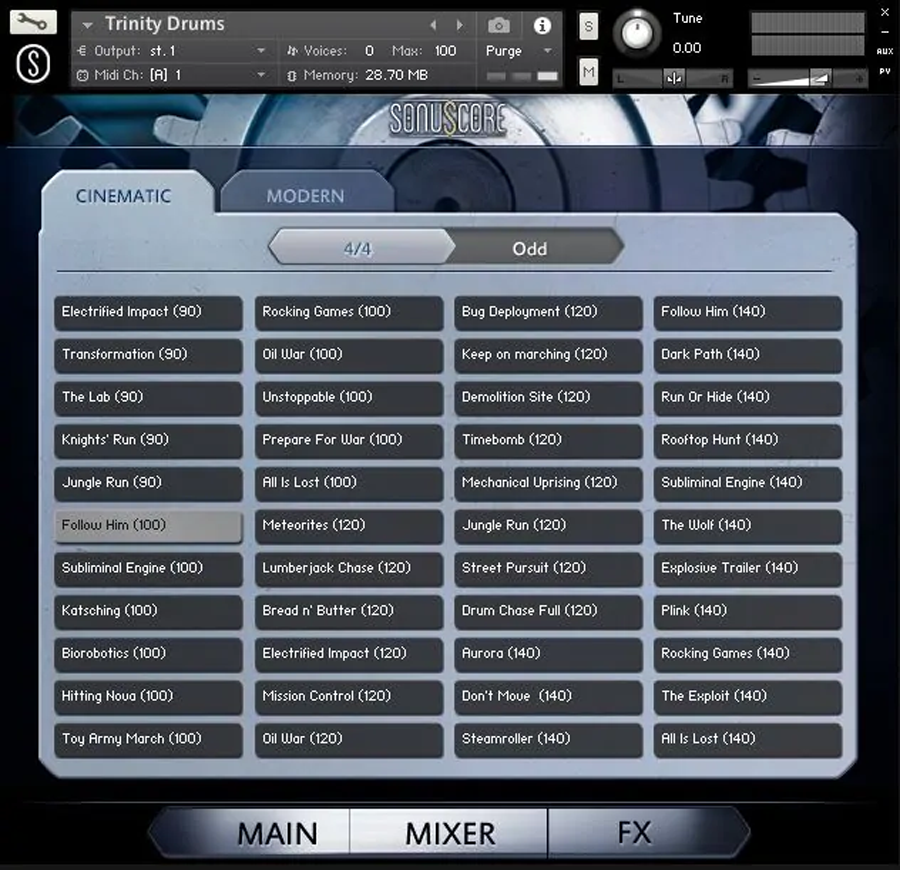
Task: Solo the Trinity Drums instrument
Action: [588, 26]
